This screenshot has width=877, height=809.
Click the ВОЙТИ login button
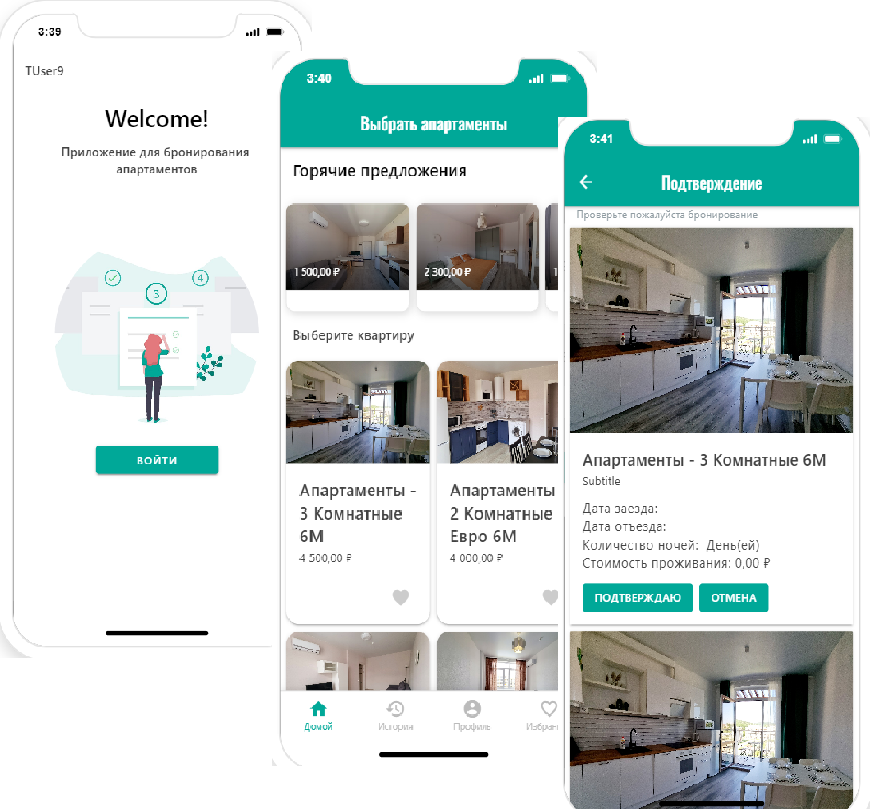pos(157,460)
